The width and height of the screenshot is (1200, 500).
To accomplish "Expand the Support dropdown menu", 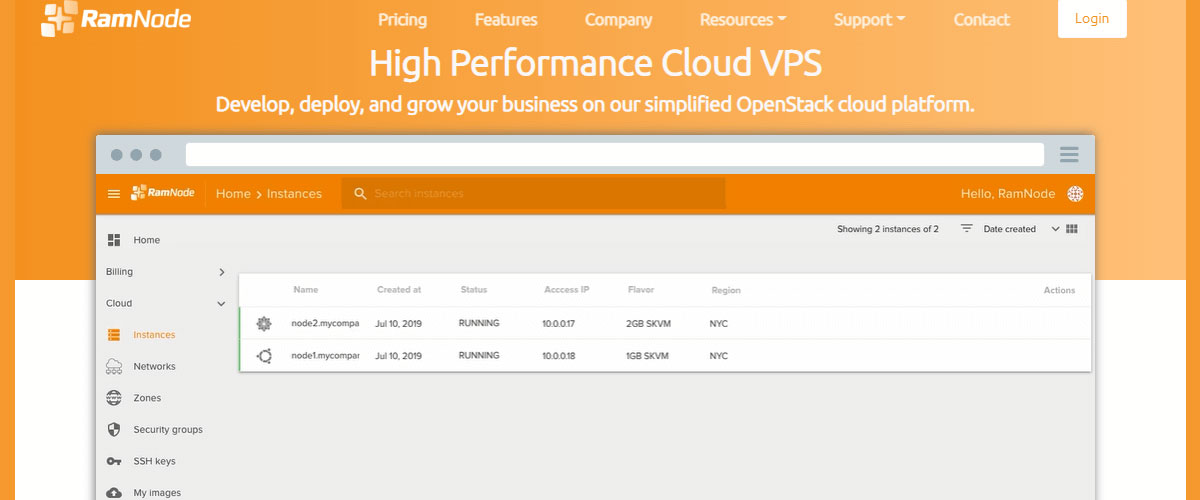I will point(870,20).
